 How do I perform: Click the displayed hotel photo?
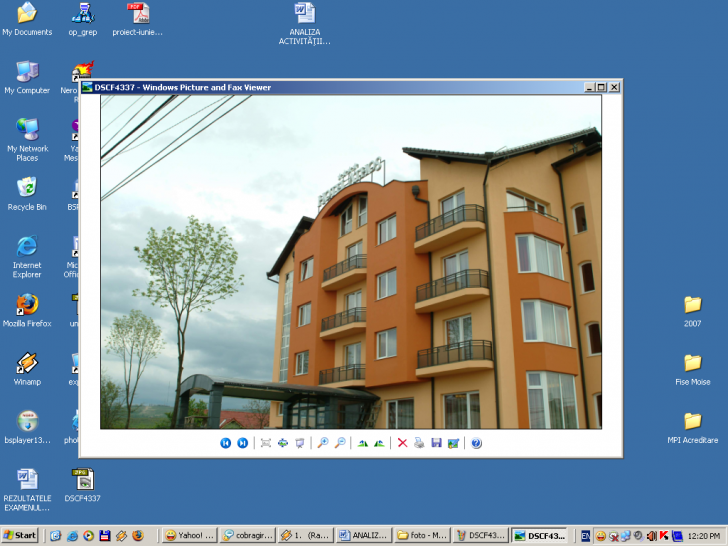pos(351,262)
